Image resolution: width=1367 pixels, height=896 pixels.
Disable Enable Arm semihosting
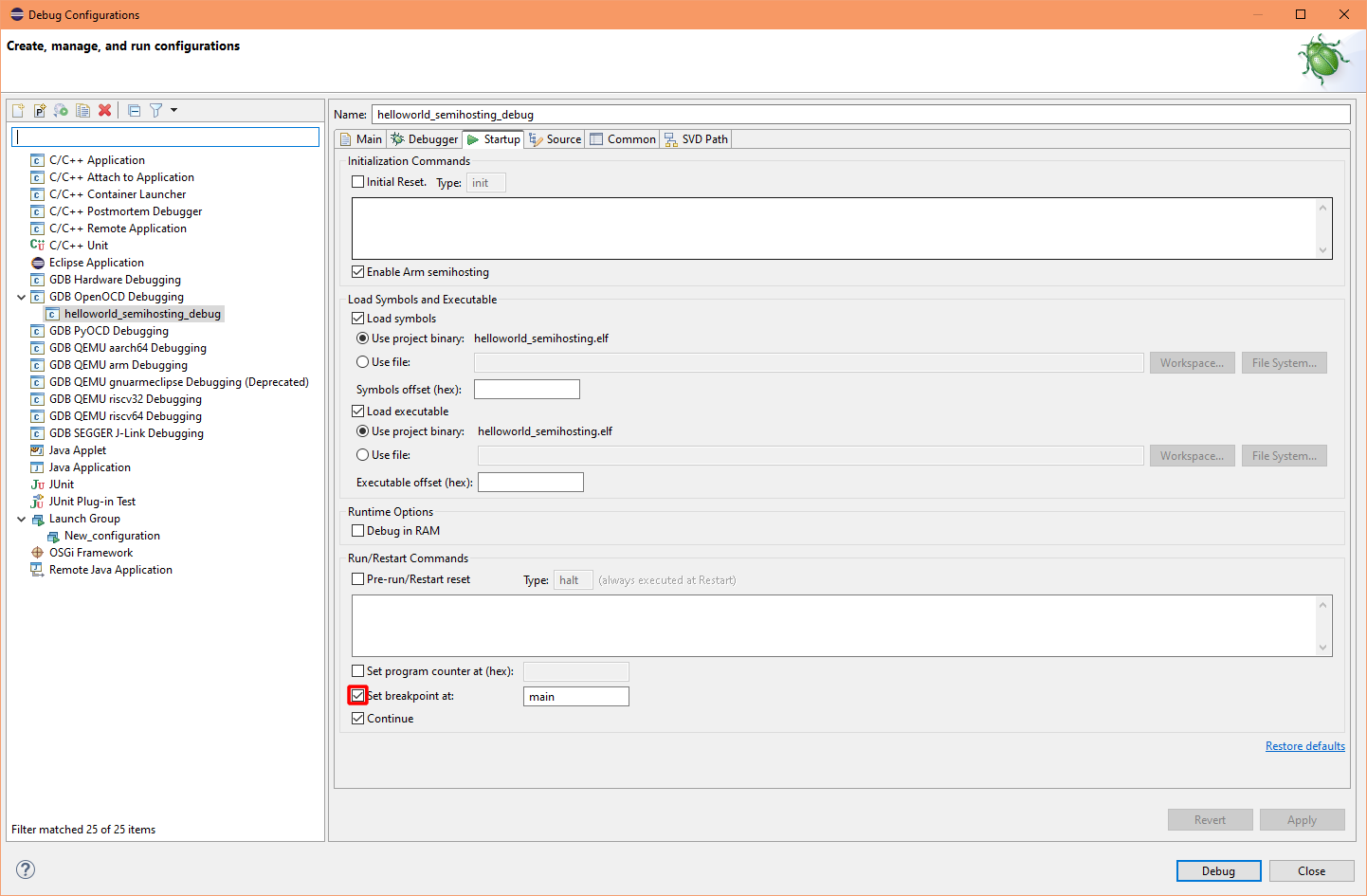point(358,271)
